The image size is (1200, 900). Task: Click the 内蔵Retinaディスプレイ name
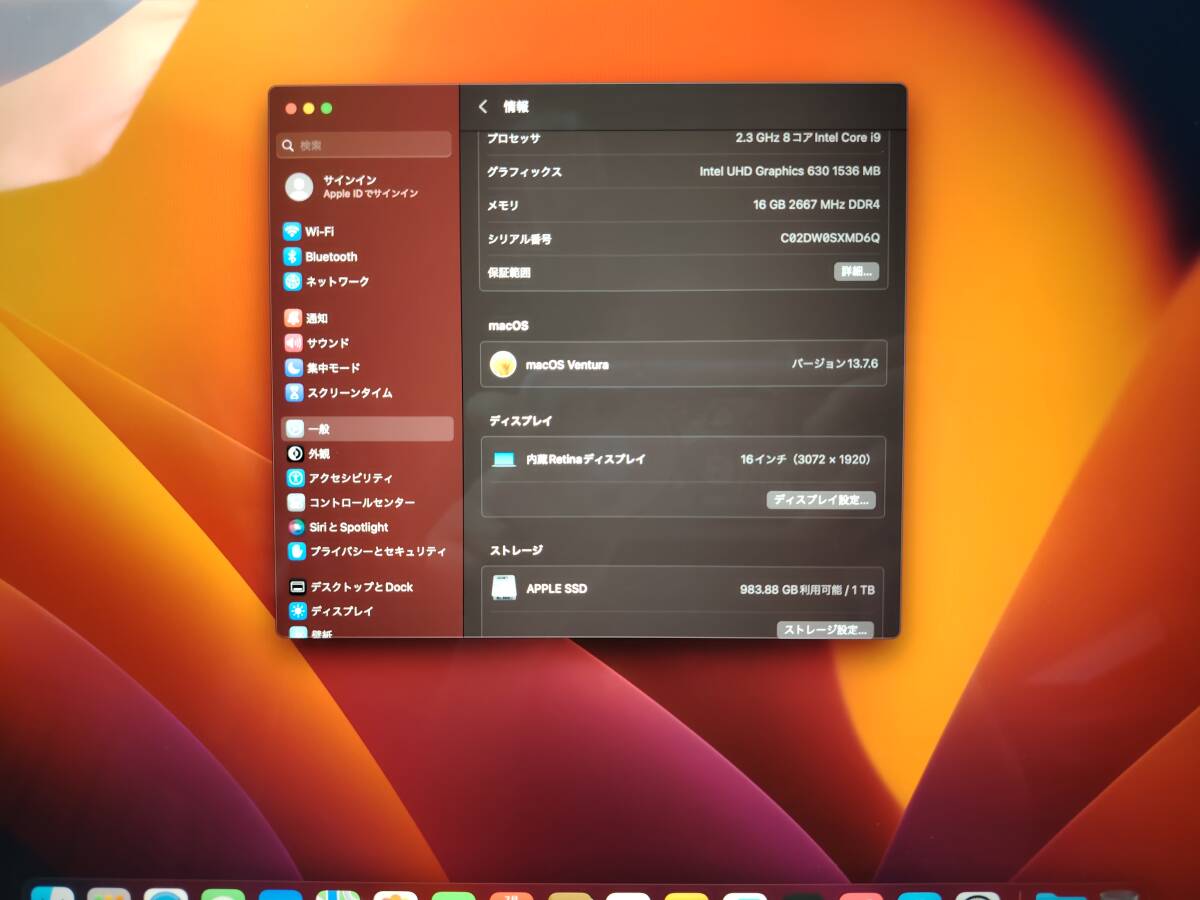tap(586, 460)
